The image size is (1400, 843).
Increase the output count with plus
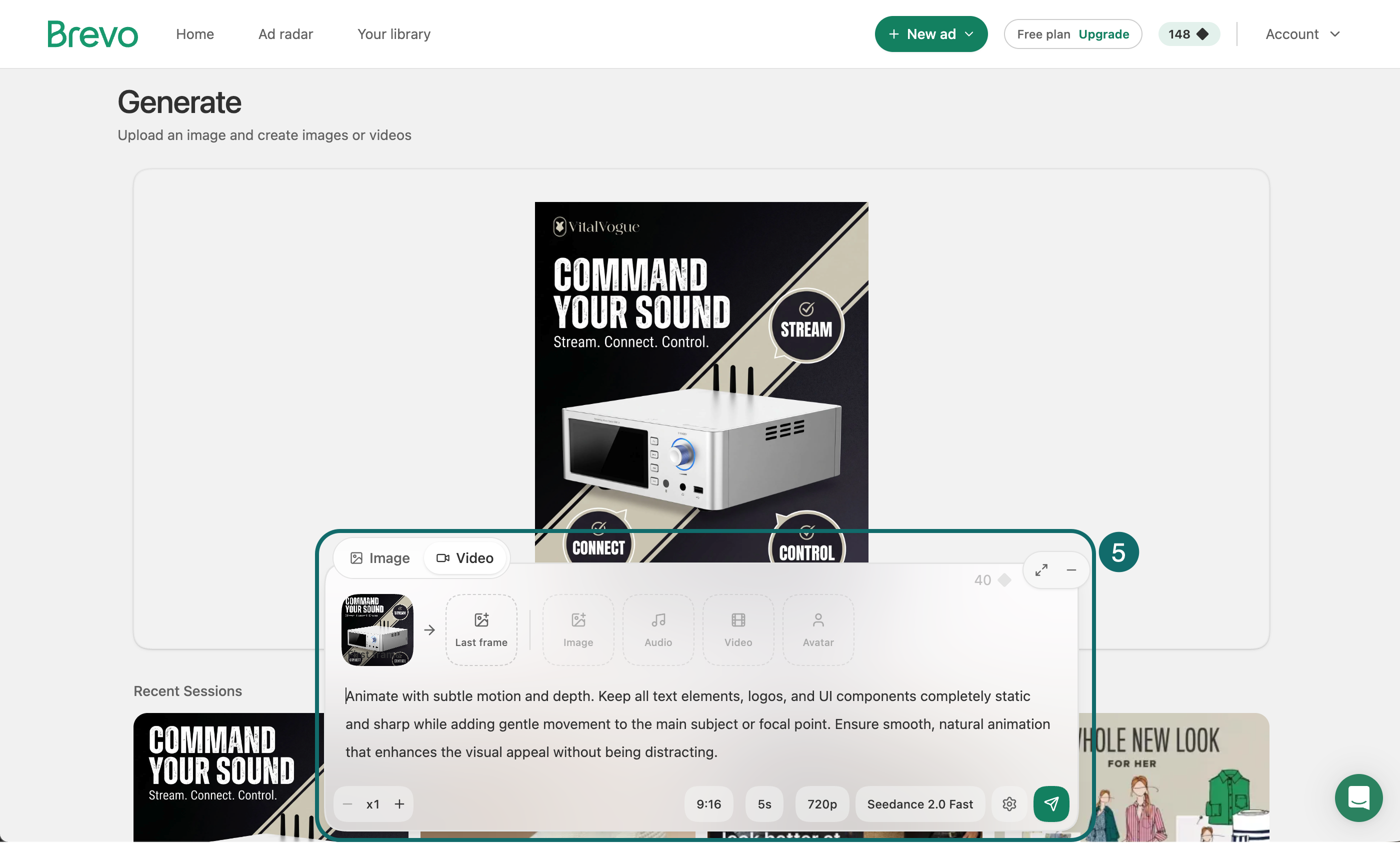pos(399,804)
